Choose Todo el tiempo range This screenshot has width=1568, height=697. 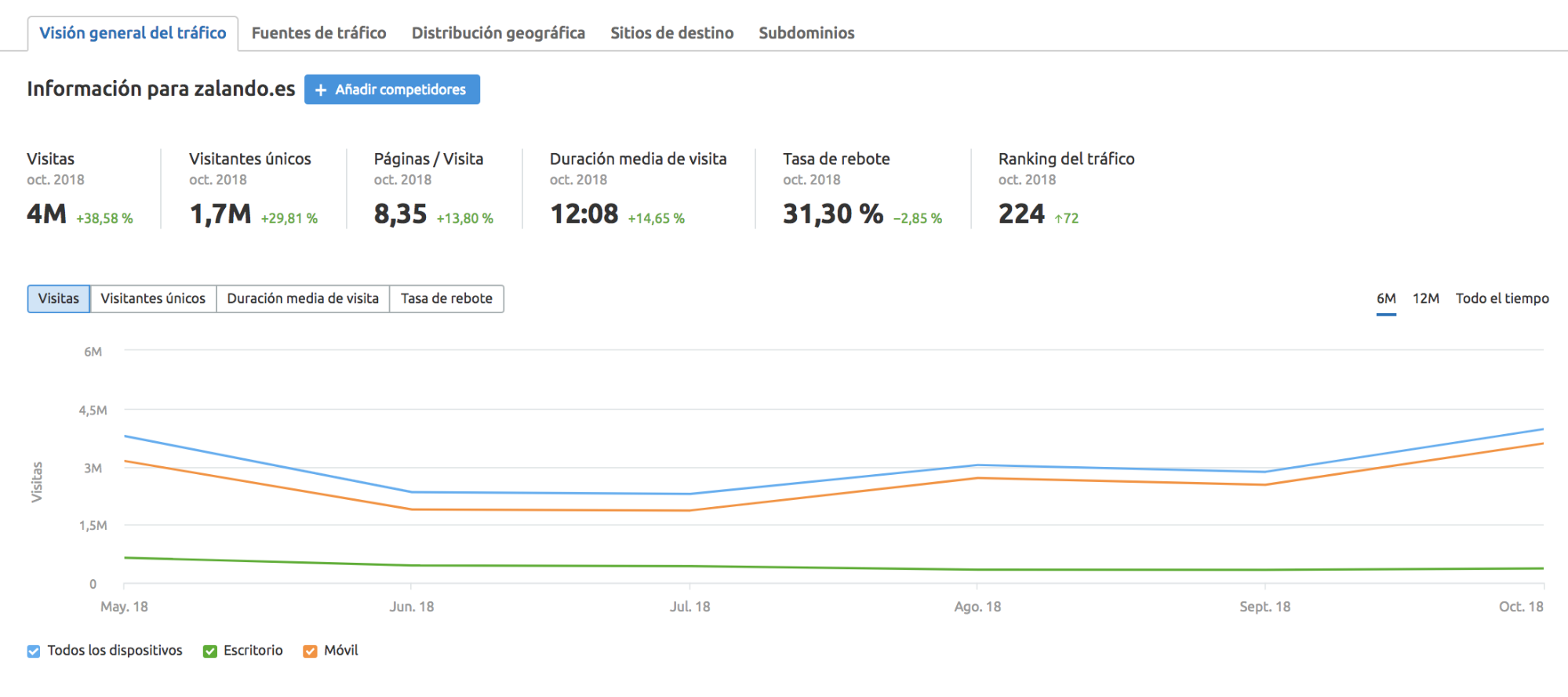(1501, 299)
